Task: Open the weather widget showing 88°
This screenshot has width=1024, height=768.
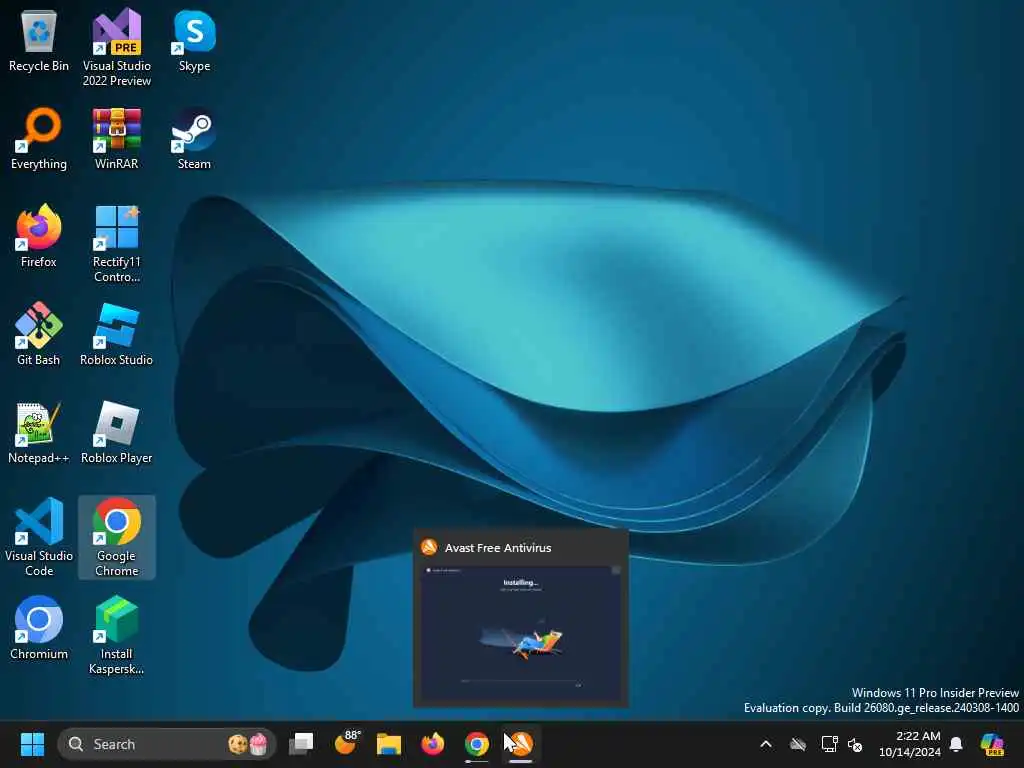Action: tap(347, 744)
